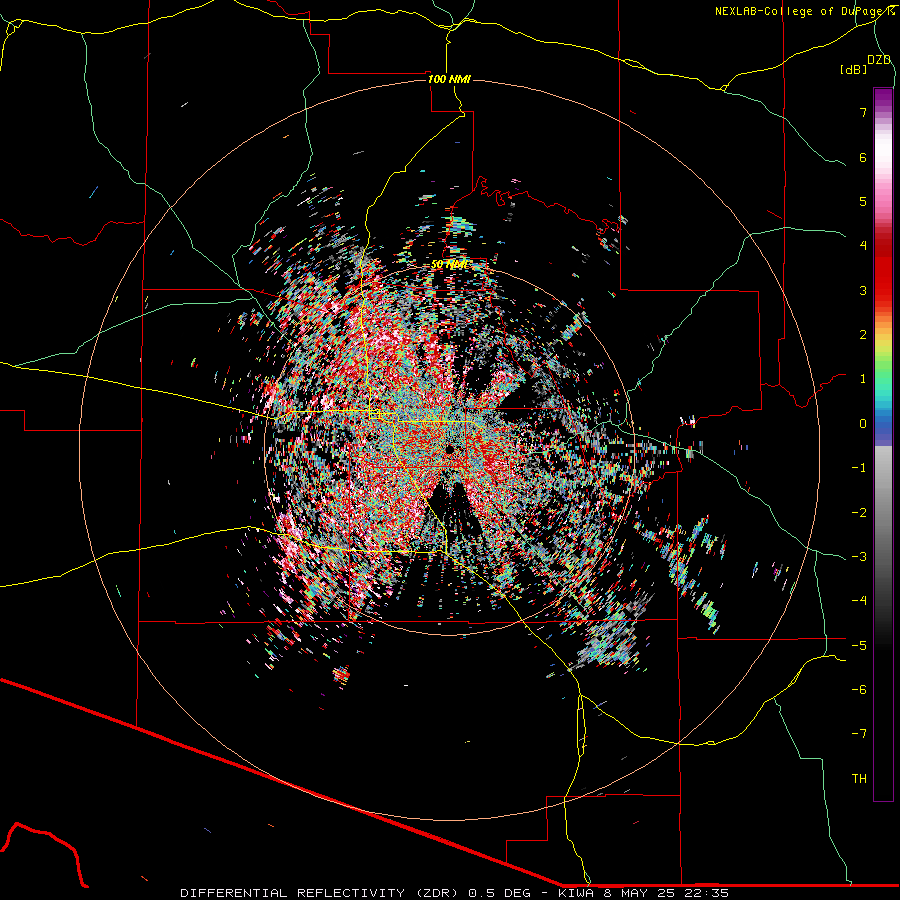
Task: Click the DZD legend title
Action: click(879, 60)
